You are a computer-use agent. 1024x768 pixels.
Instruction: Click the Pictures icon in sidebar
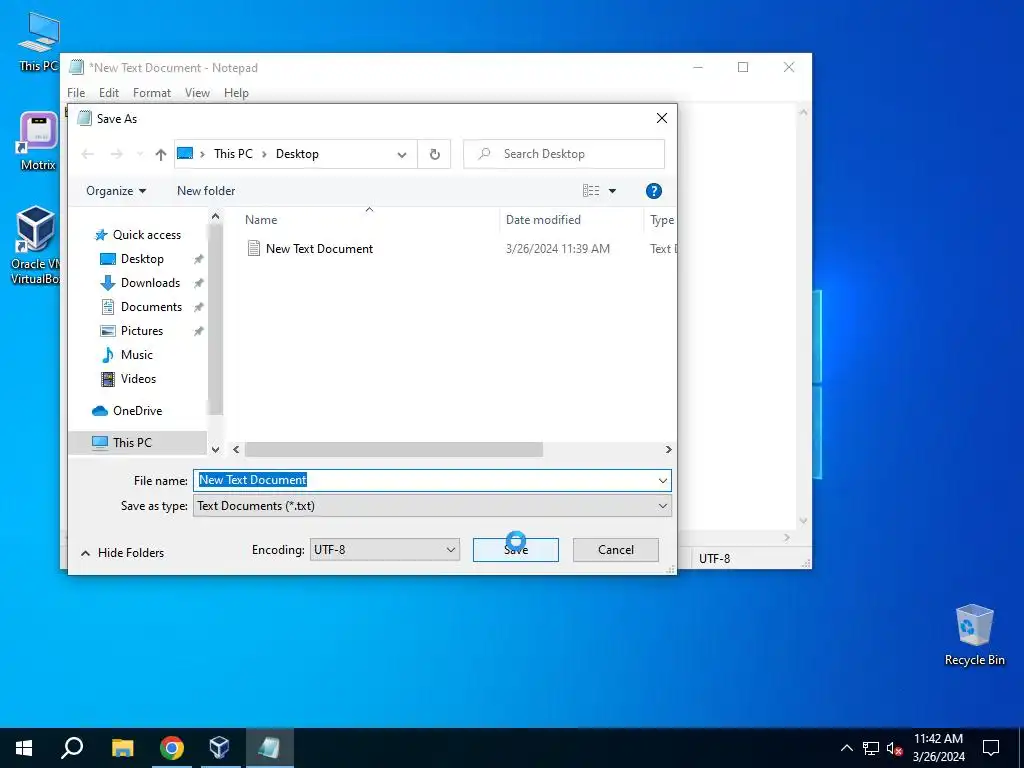[x=108, y=331]
